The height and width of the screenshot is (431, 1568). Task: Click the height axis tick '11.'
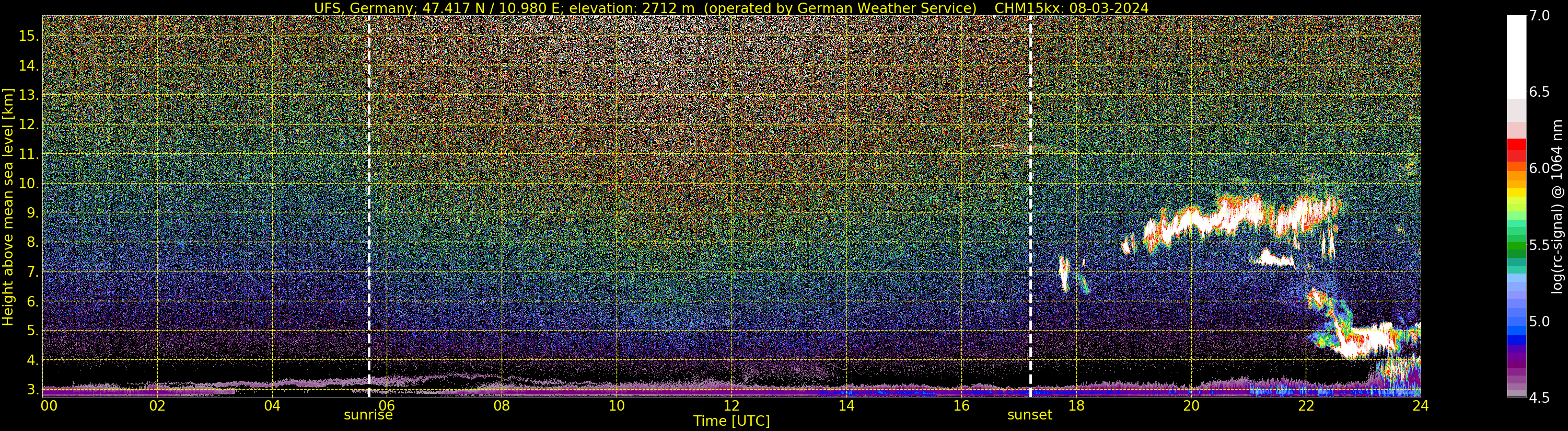point(29,154)
